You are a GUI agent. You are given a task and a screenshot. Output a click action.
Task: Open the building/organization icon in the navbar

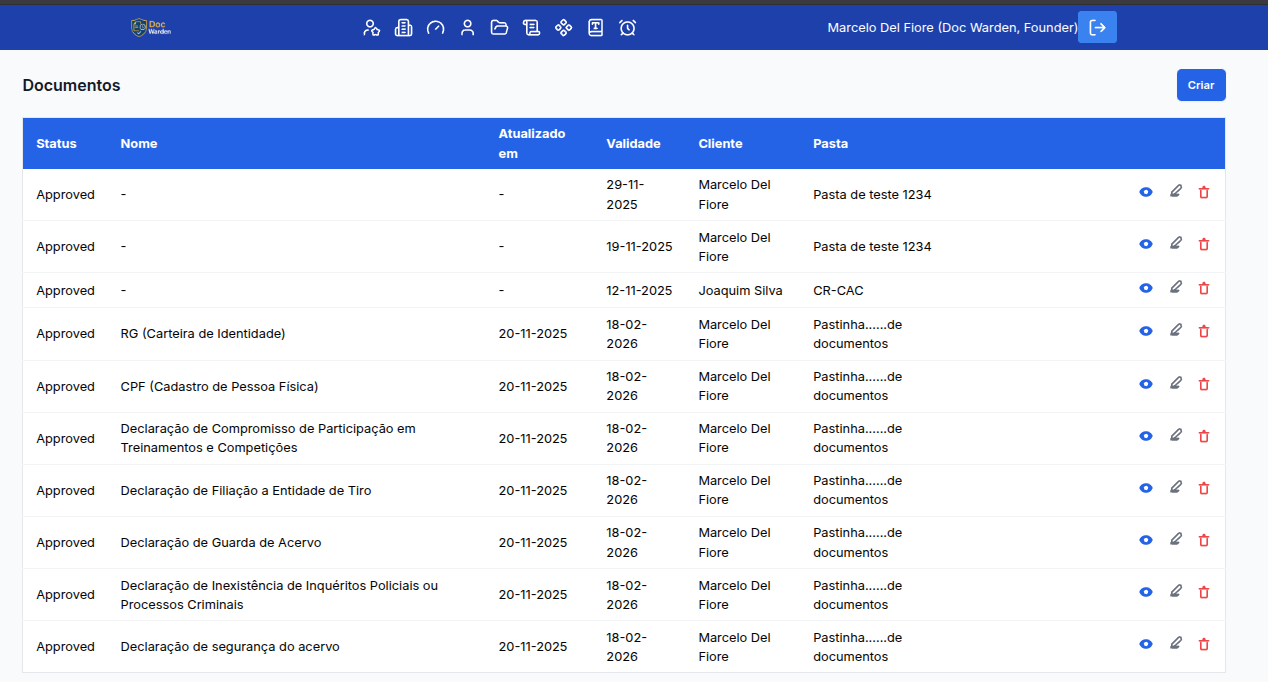pyautogui.click(x=404, y=27)
